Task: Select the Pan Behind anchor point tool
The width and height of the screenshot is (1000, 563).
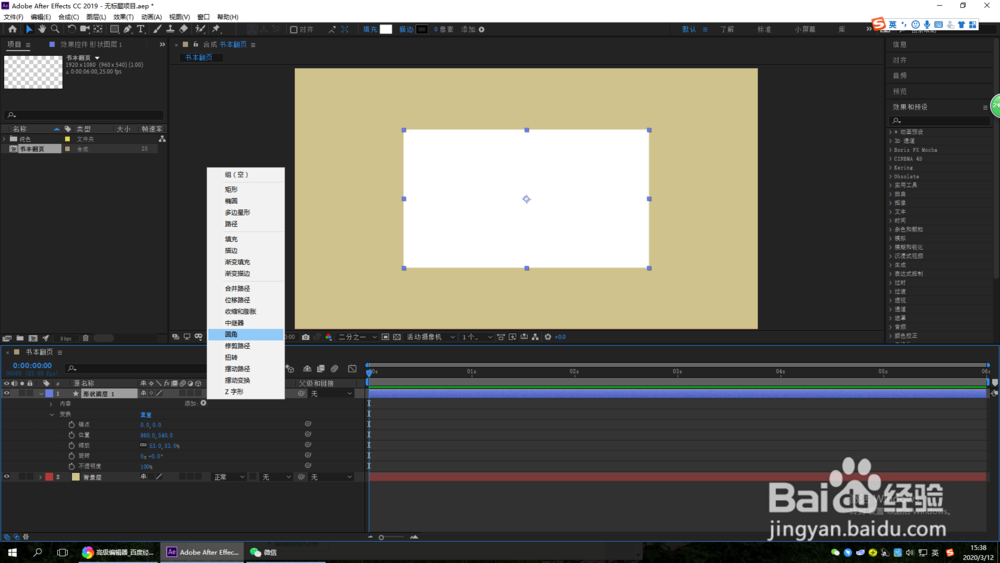Action: [98, 29]
